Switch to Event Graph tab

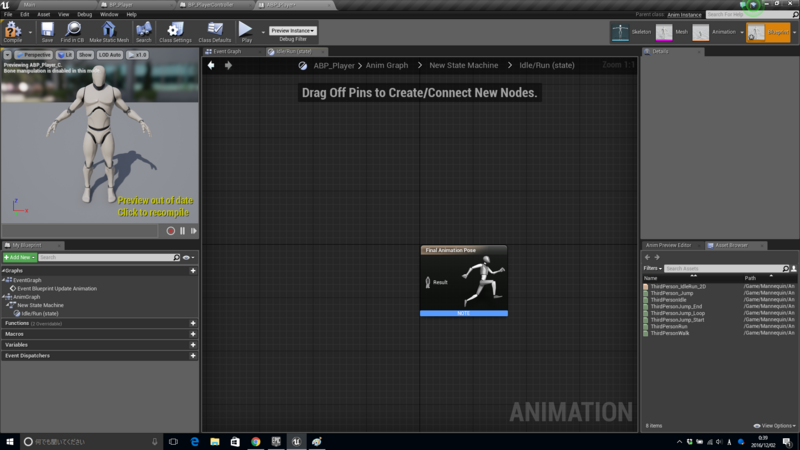tap(227, 52)
